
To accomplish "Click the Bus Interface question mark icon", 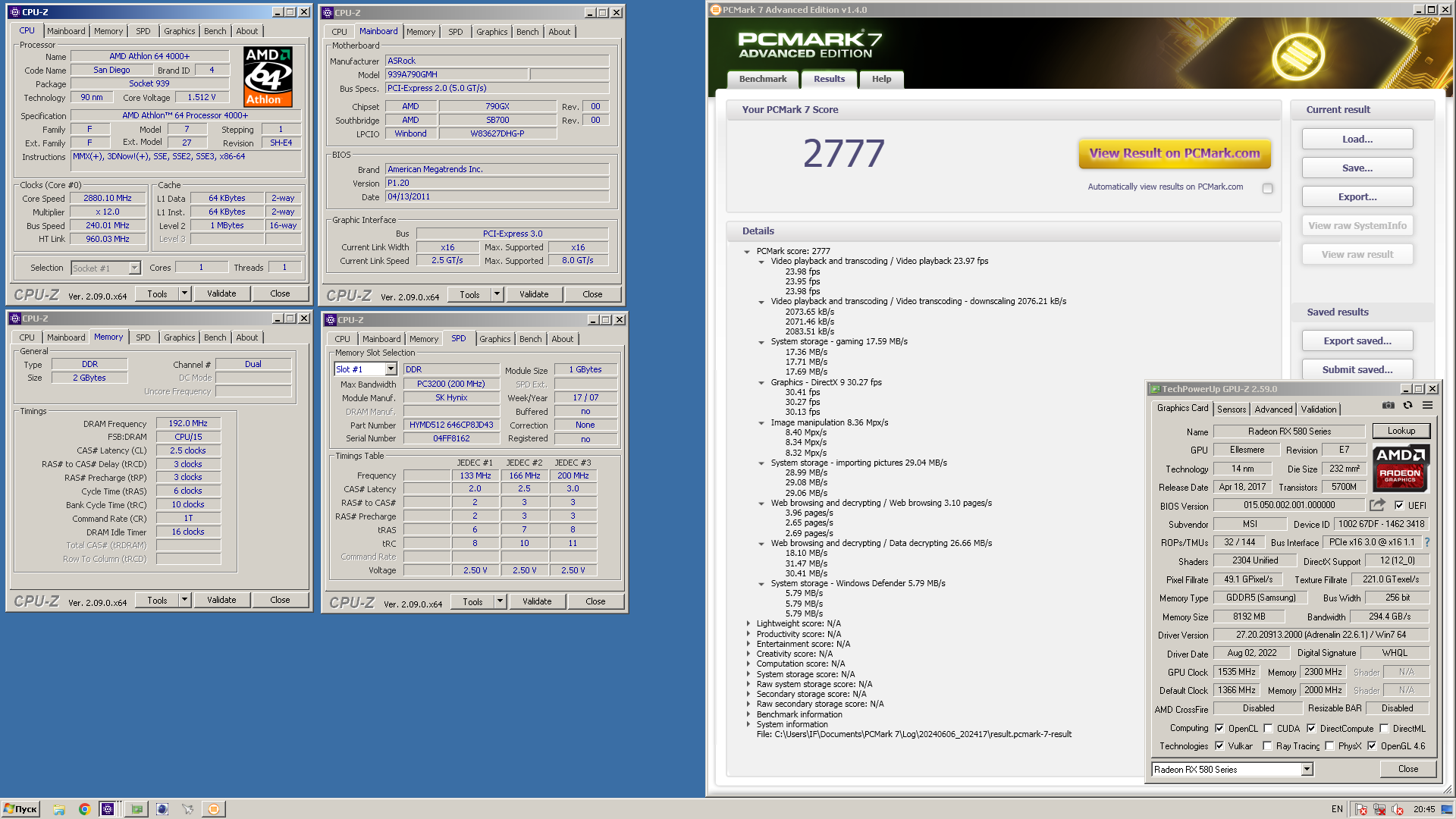I will tap(1427, 542).
